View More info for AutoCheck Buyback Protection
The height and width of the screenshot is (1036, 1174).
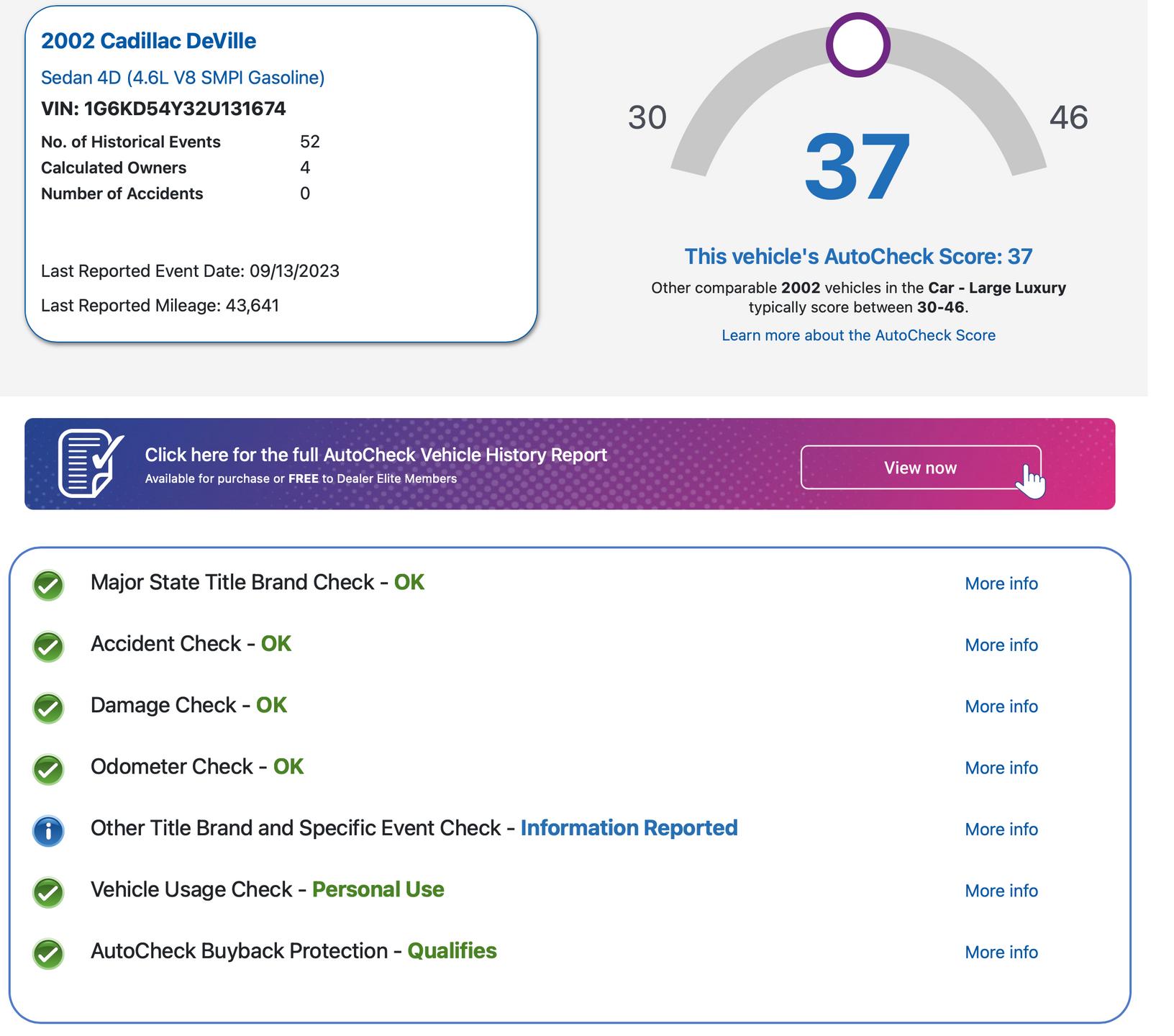click(x=1001, y=953)
